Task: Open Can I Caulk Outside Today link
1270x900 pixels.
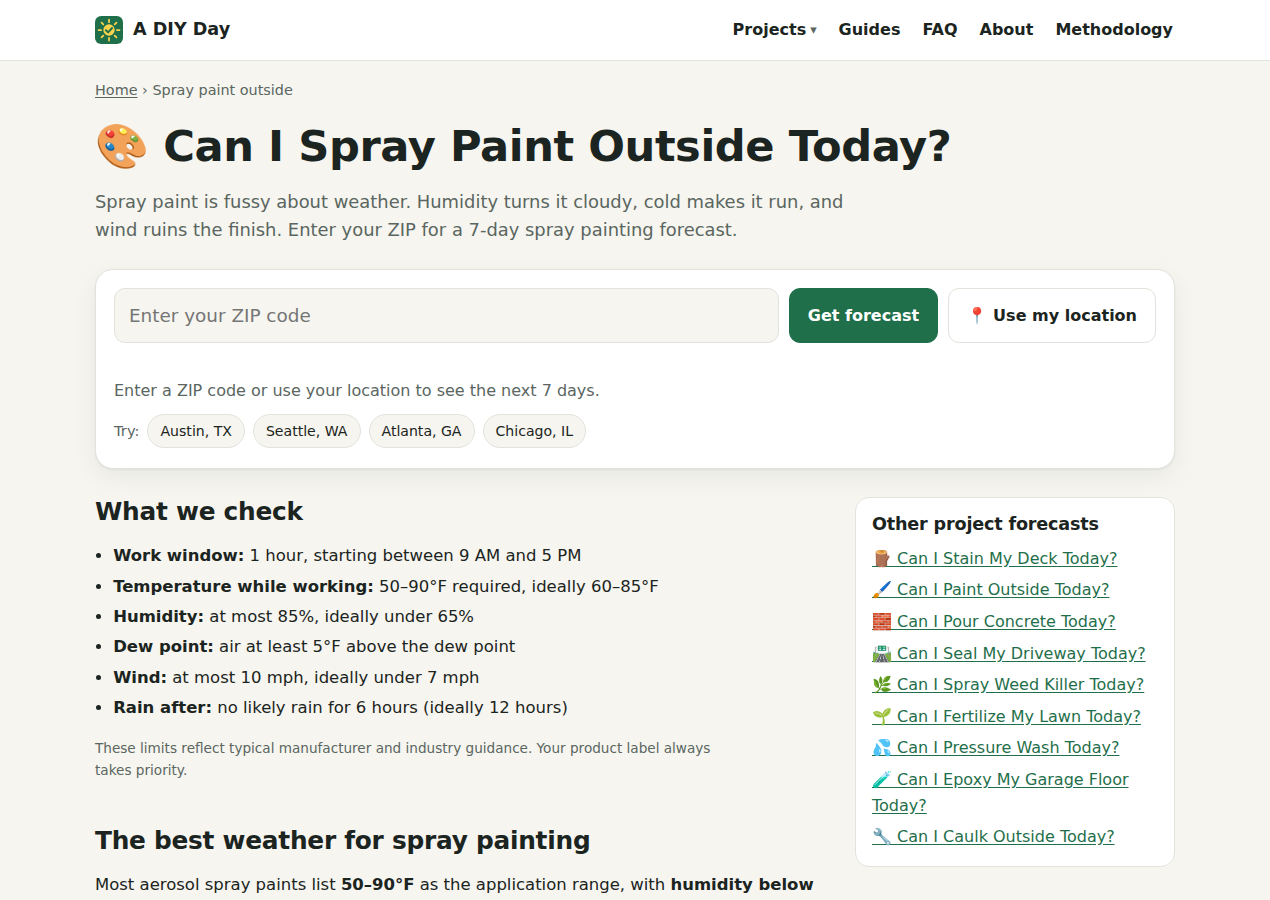Action: [x=993, y=836]
